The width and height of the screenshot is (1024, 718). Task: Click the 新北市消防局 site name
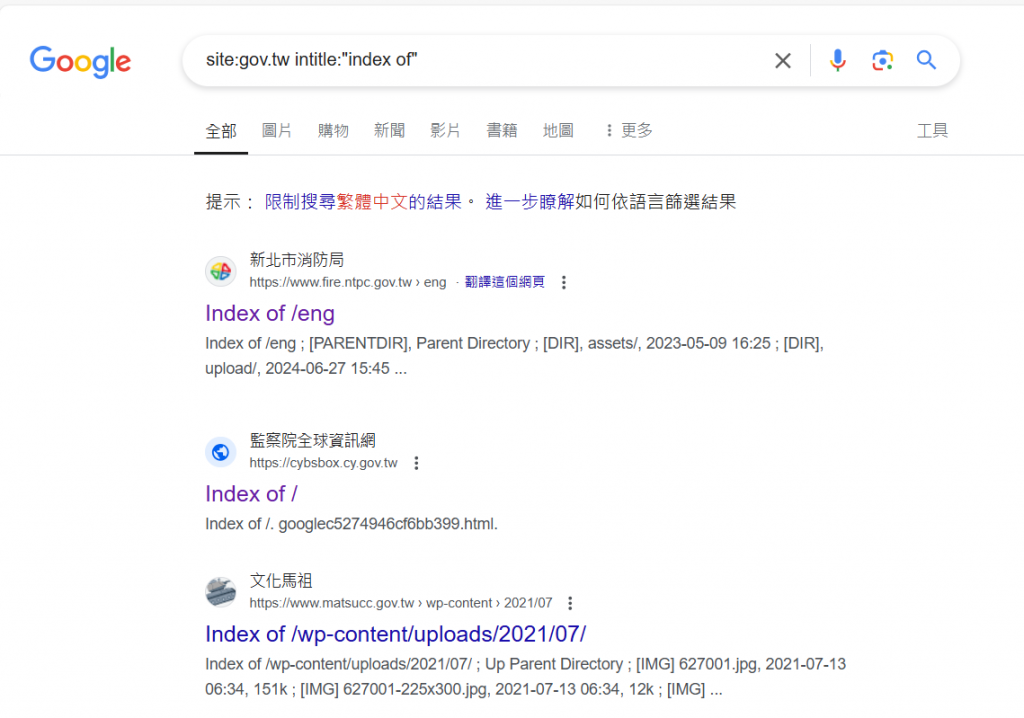(x=296, y=260)
